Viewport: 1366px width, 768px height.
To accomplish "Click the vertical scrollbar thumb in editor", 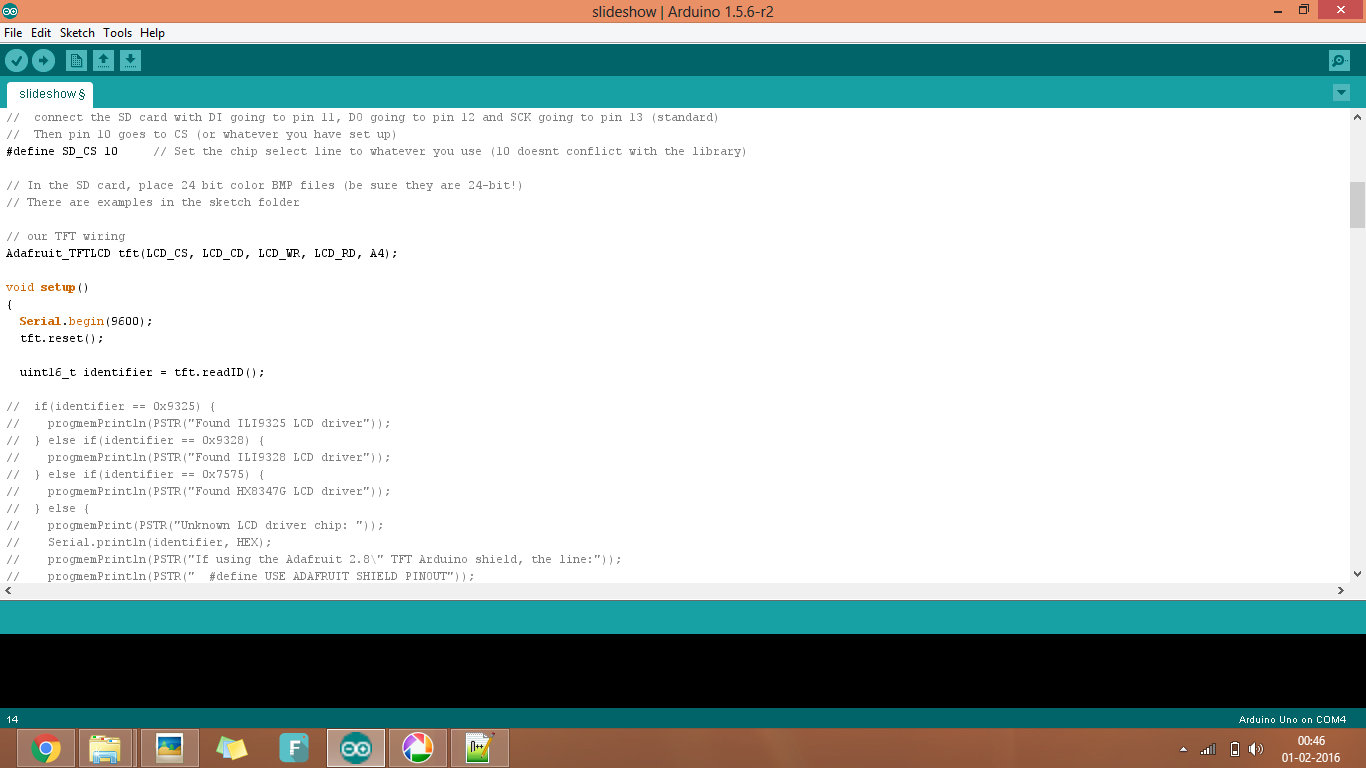I will click(1357, 205).
